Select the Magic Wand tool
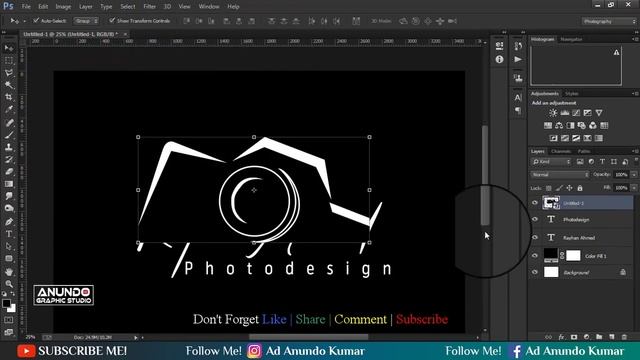This screenshot has width=640, height=360. click(9, 85)
